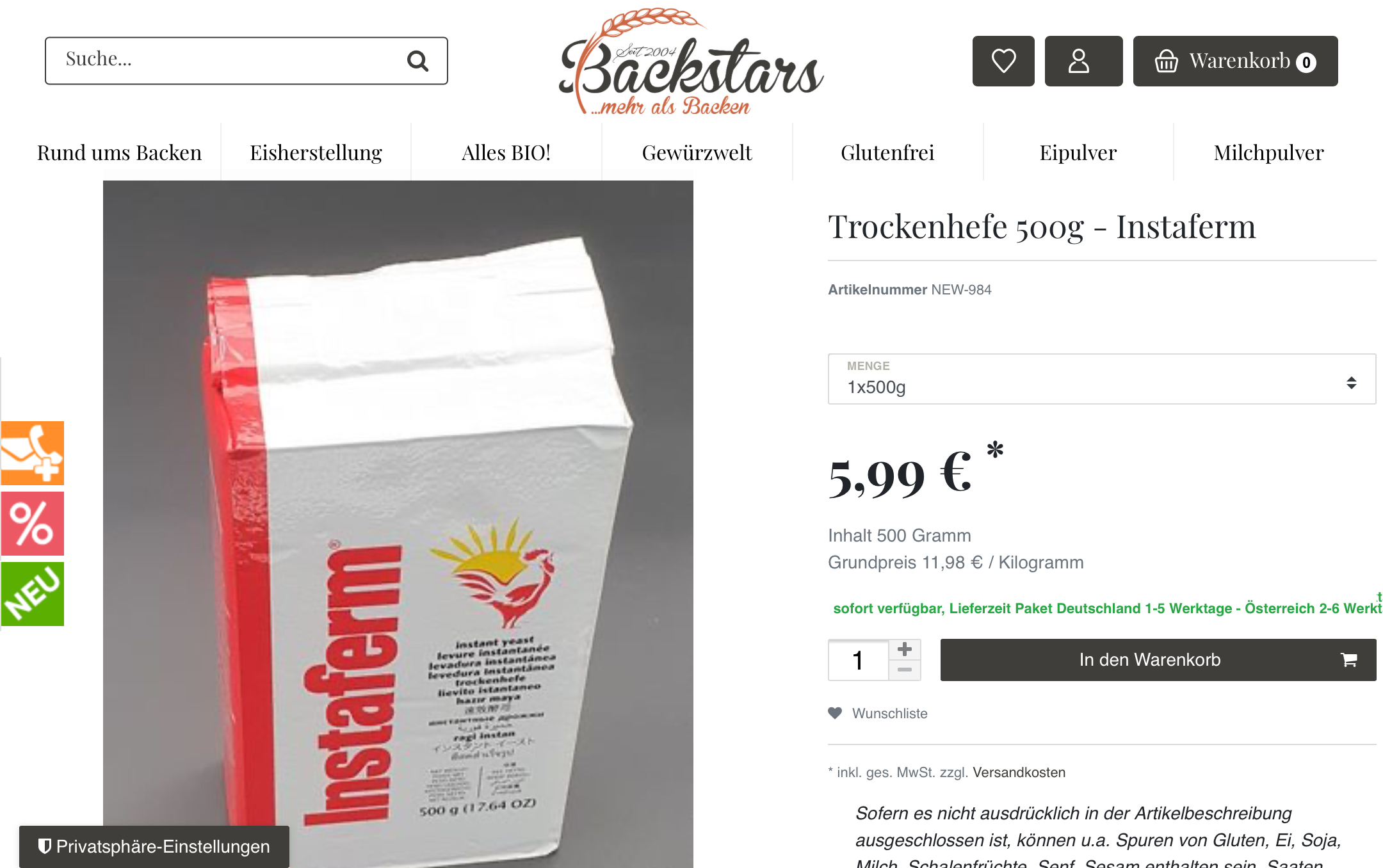Click In den Warenkorb button

(x=1158, y=659)
